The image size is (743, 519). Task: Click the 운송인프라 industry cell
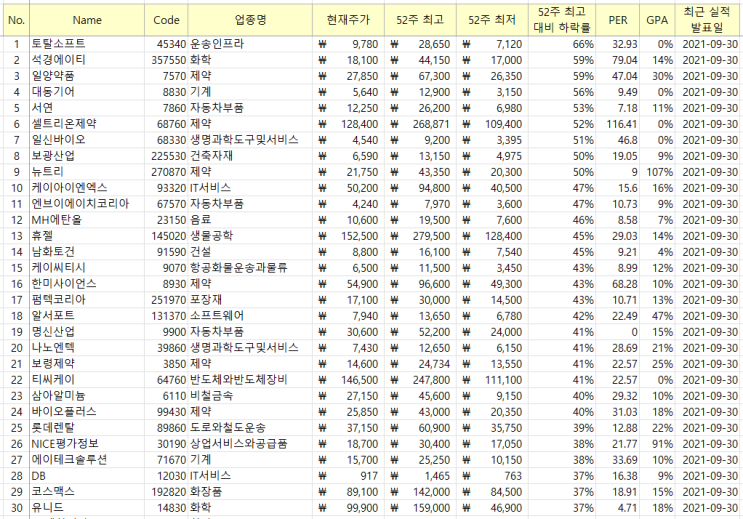250,44
